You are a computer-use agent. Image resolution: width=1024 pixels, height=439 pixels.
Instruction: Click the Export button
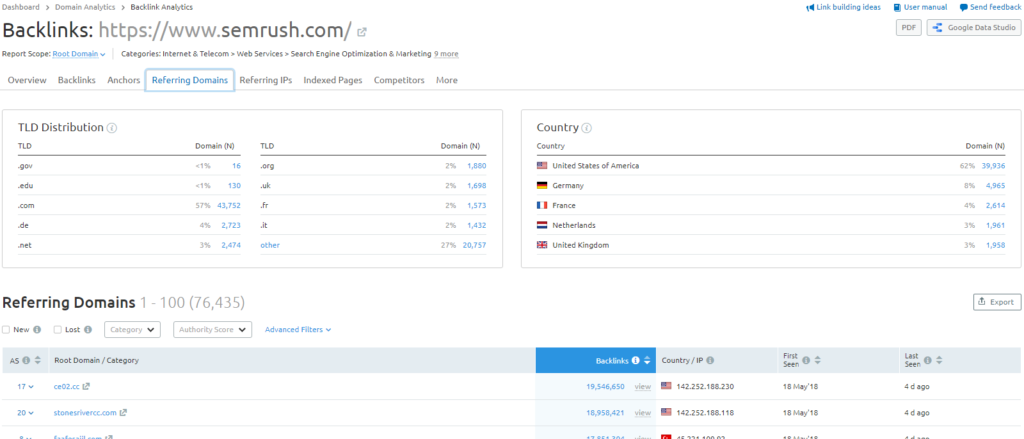(x=997, y=302)
